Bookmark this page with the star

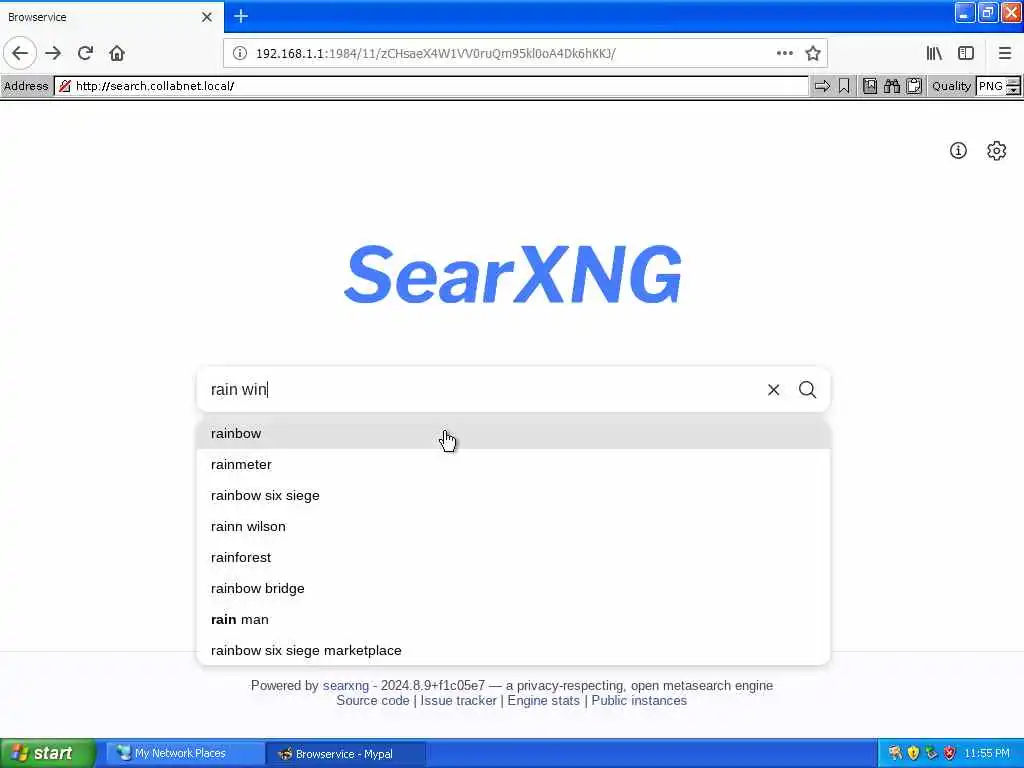pos(812,53)
